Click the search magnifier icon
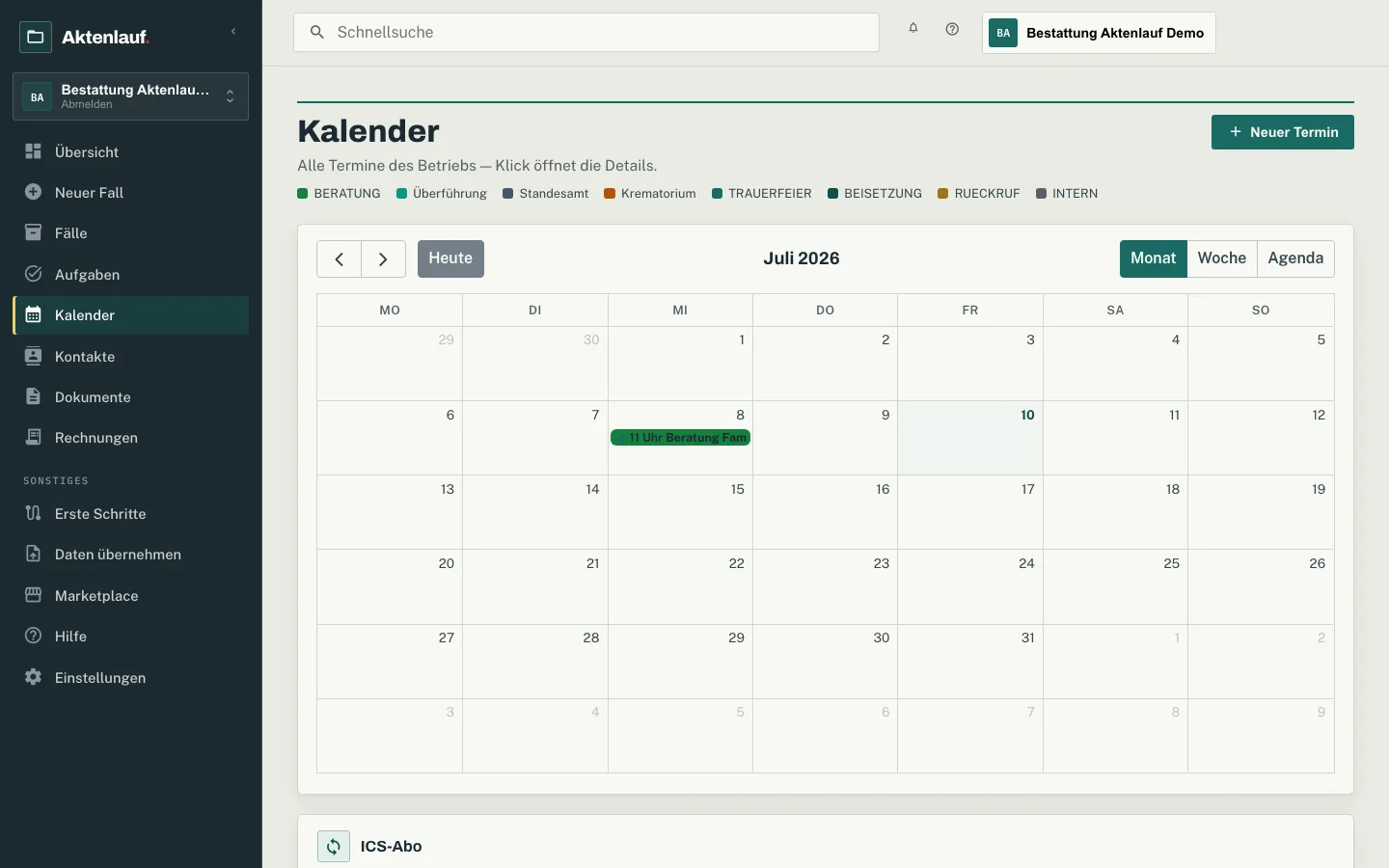The height and width of the screenshot is (868, 1389). [316, 32]
